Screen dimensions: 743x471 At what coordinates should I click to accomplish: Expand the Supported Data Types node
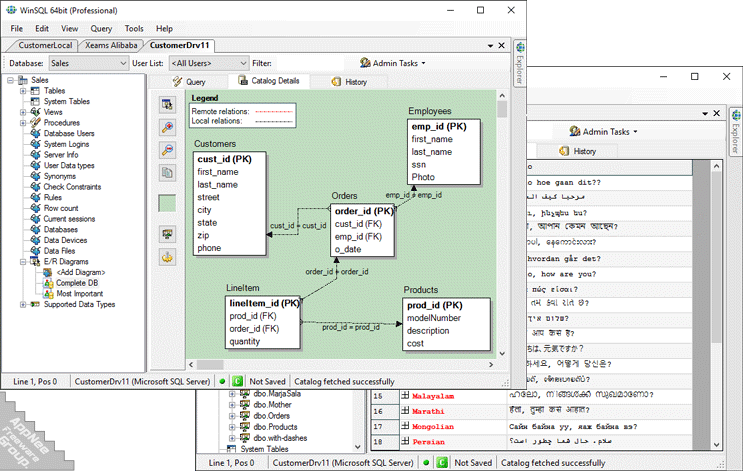tap(23, 305)
